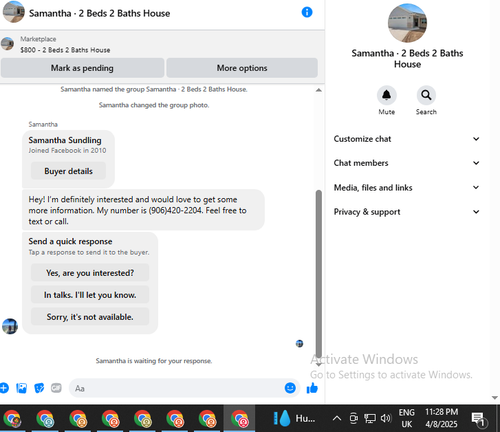Open the GIF picker icon
The width and height of the screenshot is (500, 432).
pos(56,388)
